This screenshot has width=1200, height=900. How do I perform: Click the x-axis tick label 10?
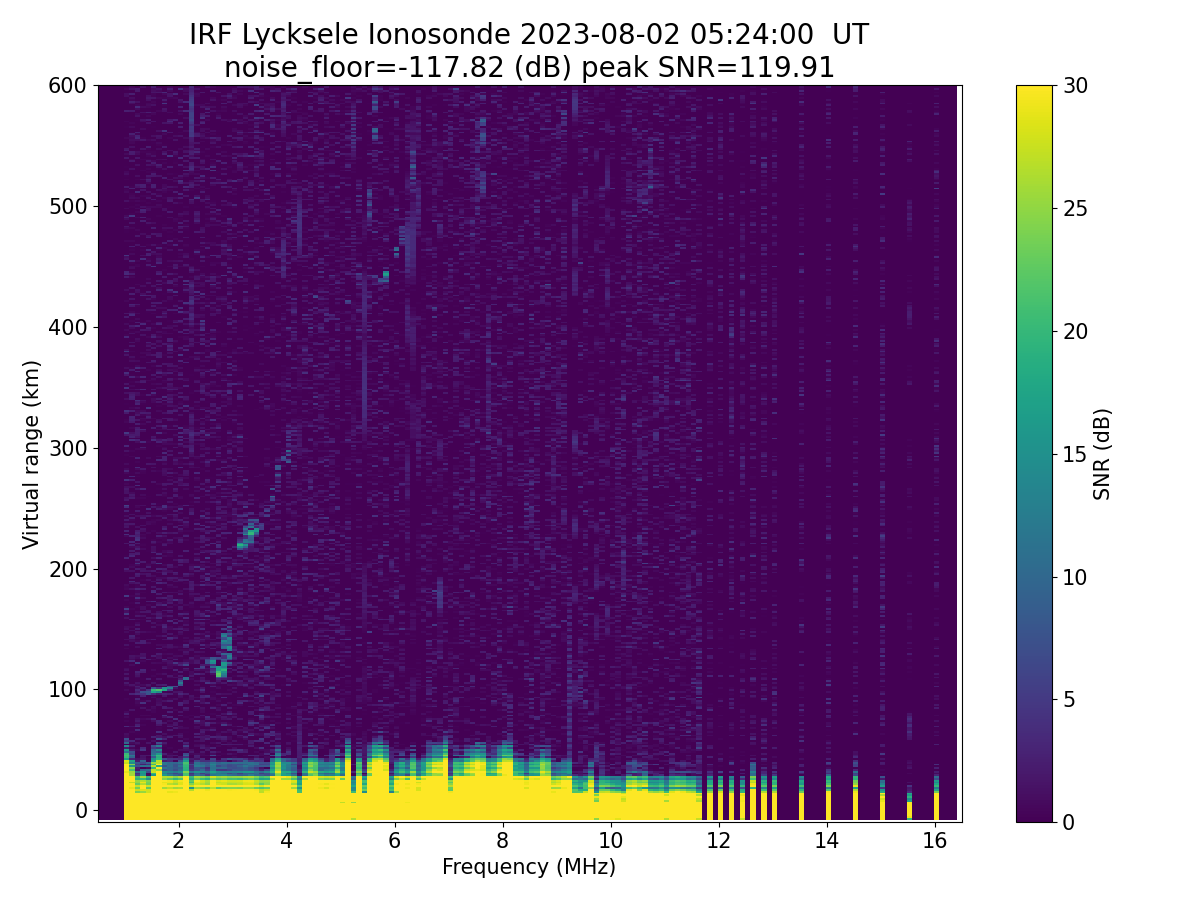pyautogui.click(x=610, y=841)
